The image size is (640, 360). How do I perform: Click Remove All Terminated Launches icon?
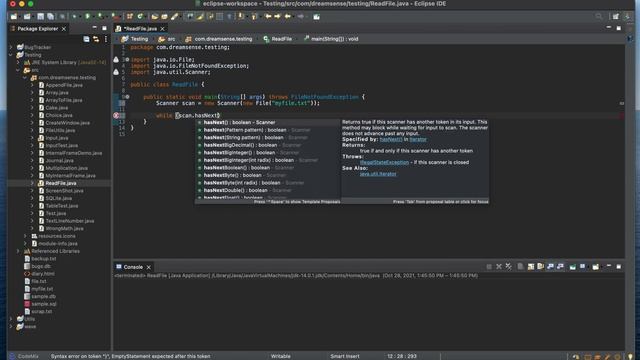coord(509,267)
